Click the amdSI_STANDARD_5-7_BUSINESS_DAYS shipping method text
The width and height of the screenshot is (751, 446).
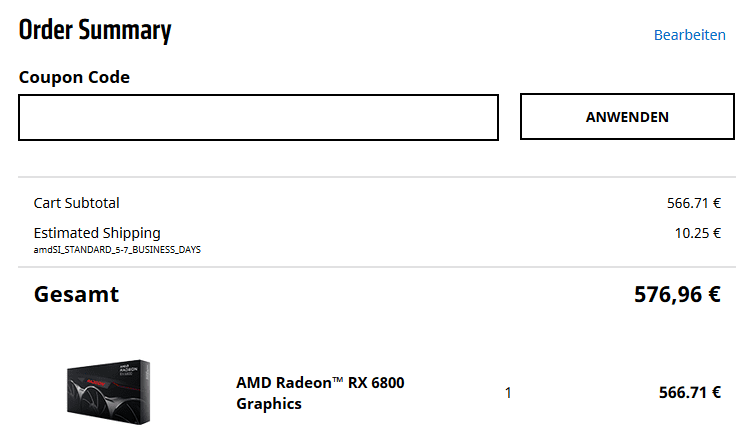pyautogui.click(x=117, y=250)
